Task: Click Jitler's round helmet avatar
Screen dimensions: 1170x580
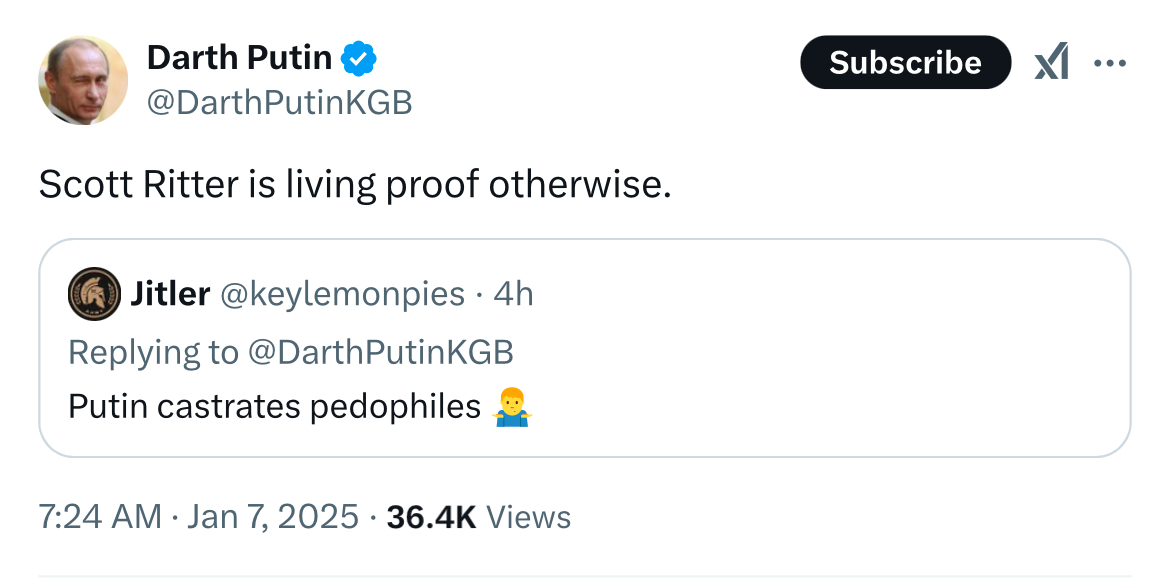Action: pos(94,293)
